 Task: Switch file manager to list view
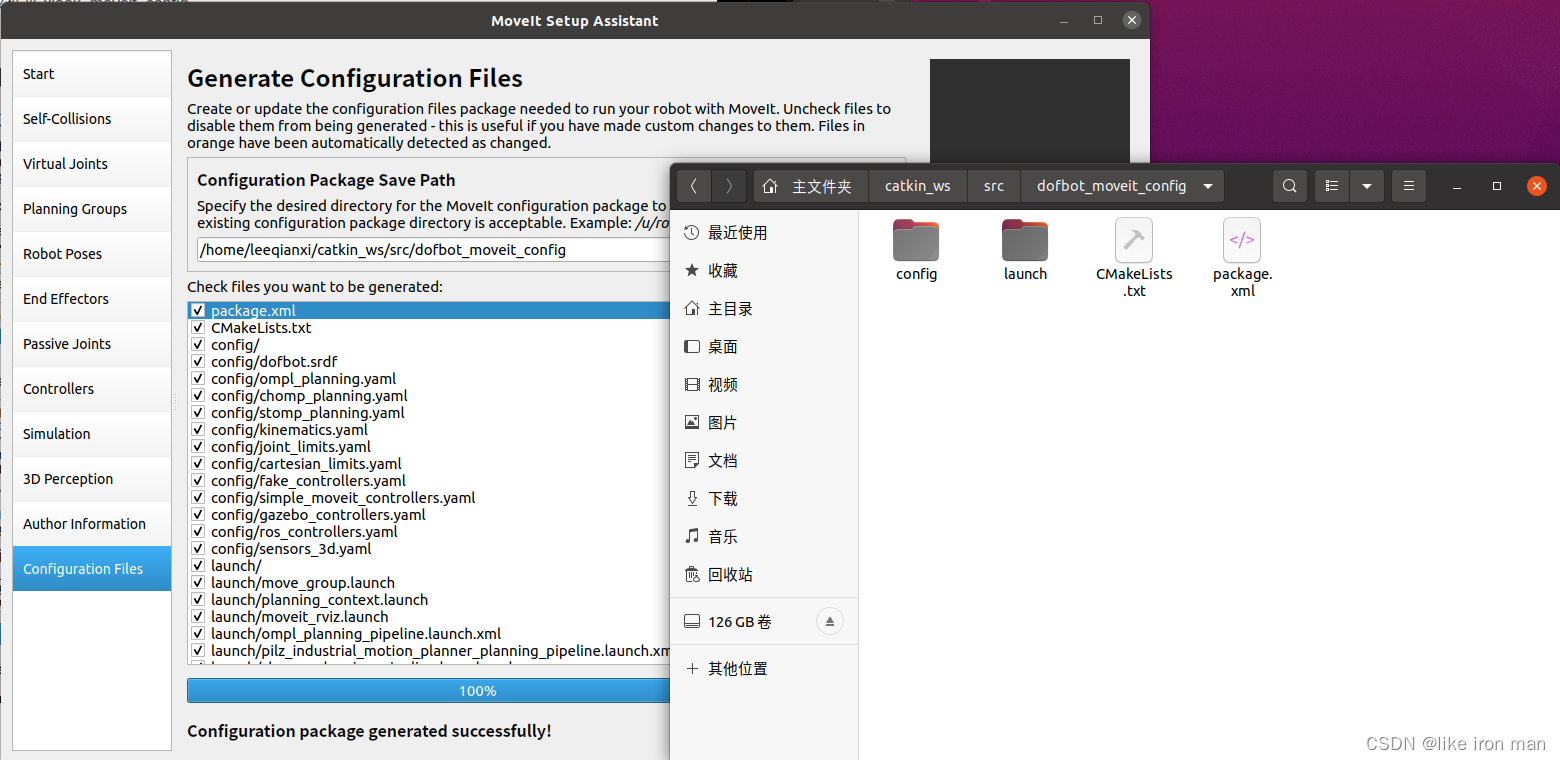click(x=1332, y=186)
